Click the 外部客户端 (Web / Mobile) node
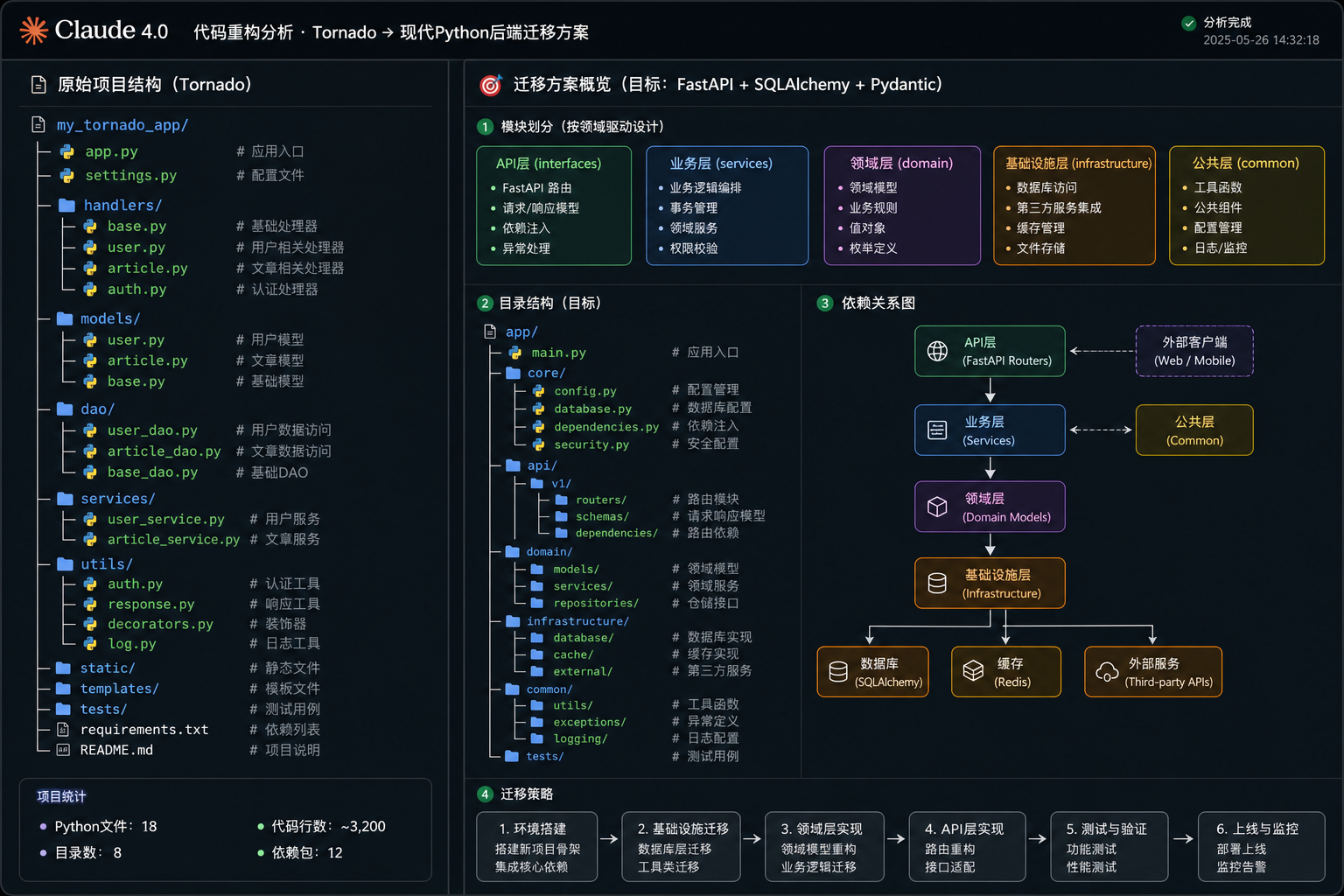1344x896 pixels. point(1194,351)
